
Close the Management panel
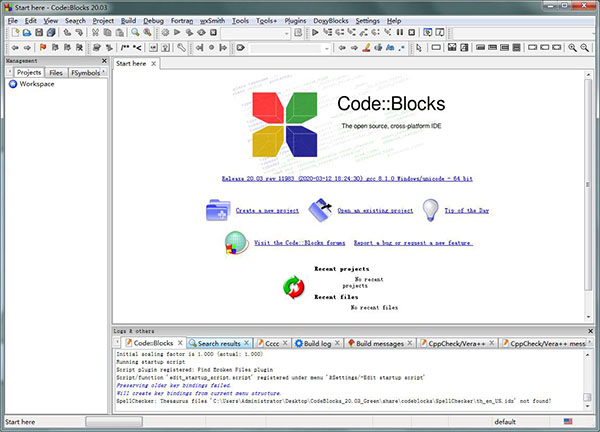click(x=104, y=61)
